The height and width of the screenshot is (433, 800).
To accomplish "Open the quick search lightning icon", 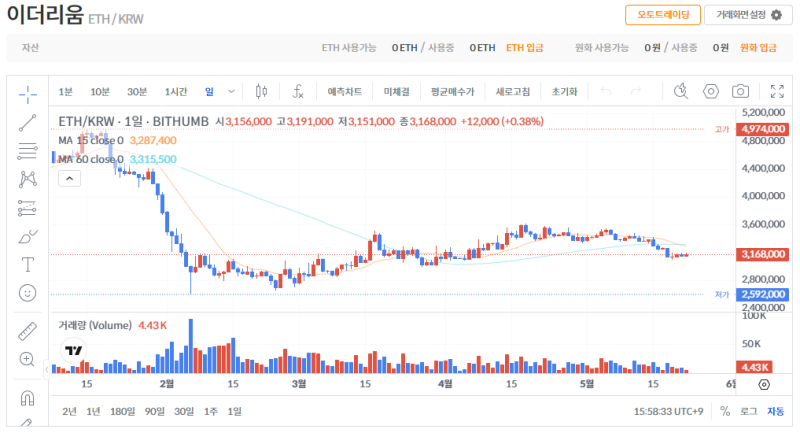I will click(x=681, y=91).
